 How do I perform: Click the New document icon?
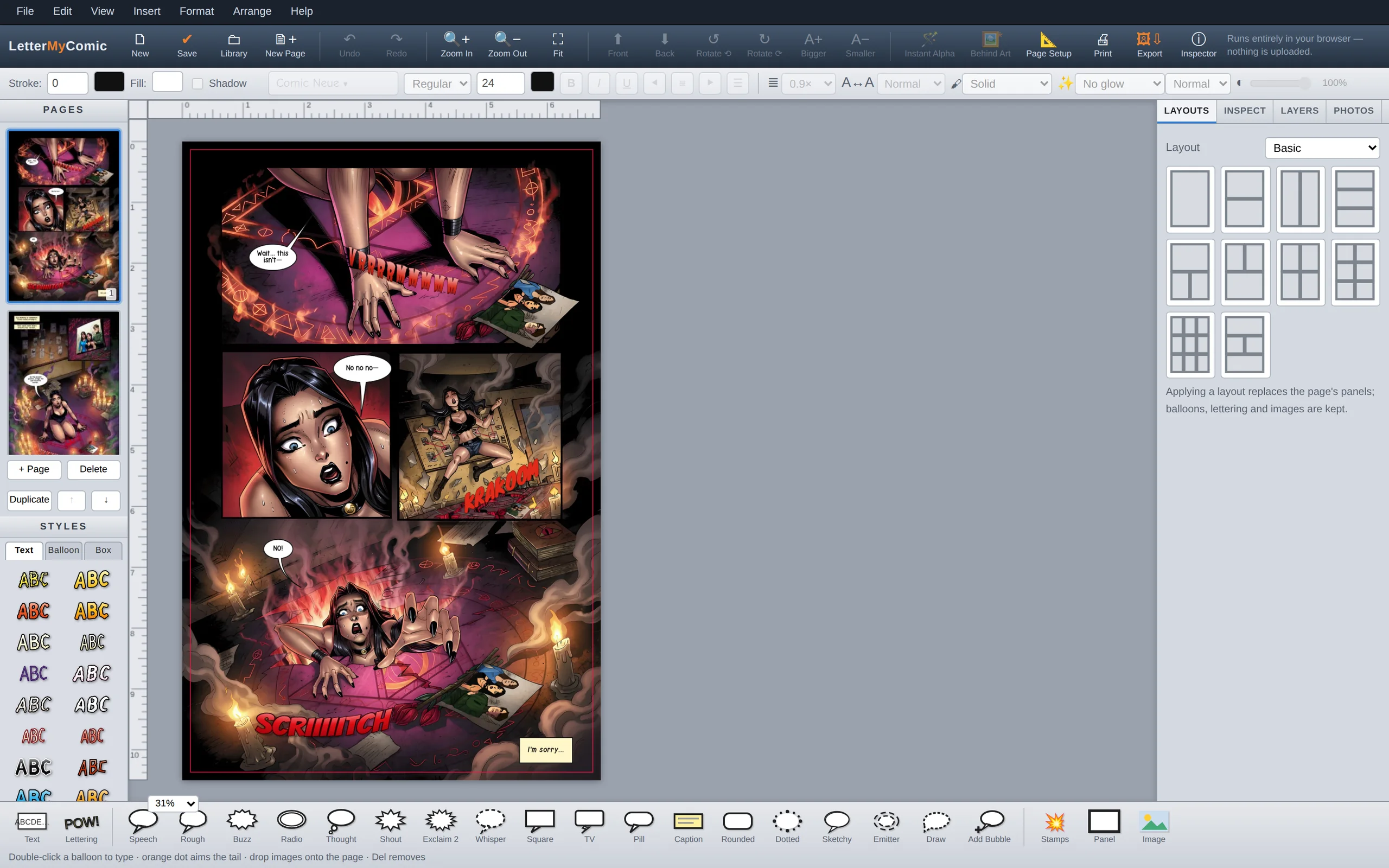tap(140, 39)
